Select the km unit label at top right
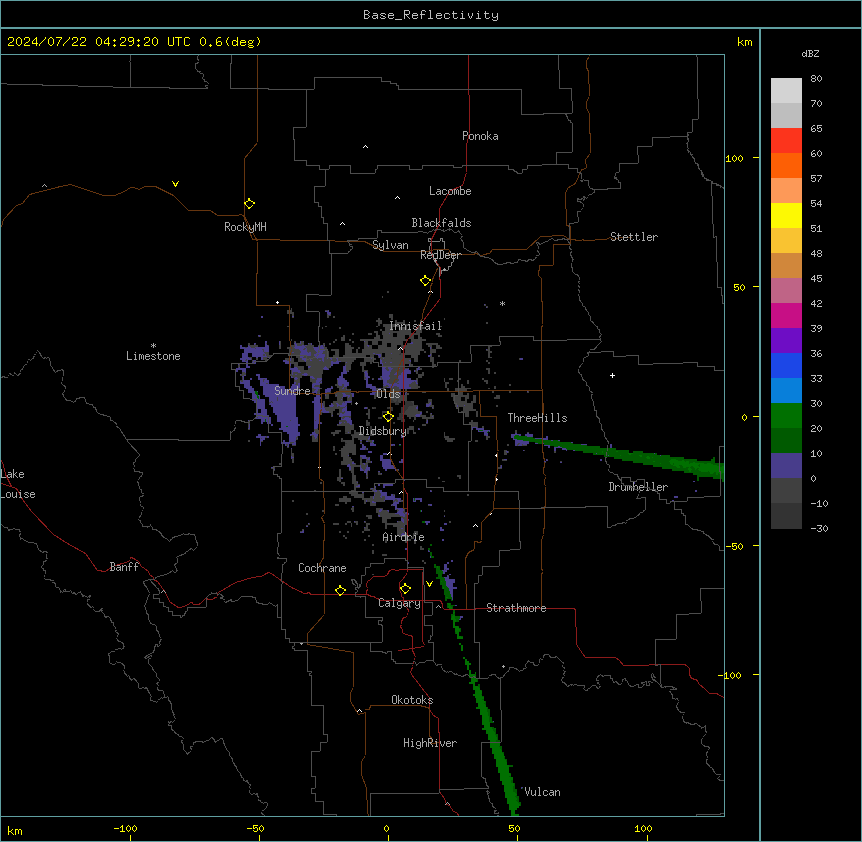862x842 pixels. coord(745,42)
